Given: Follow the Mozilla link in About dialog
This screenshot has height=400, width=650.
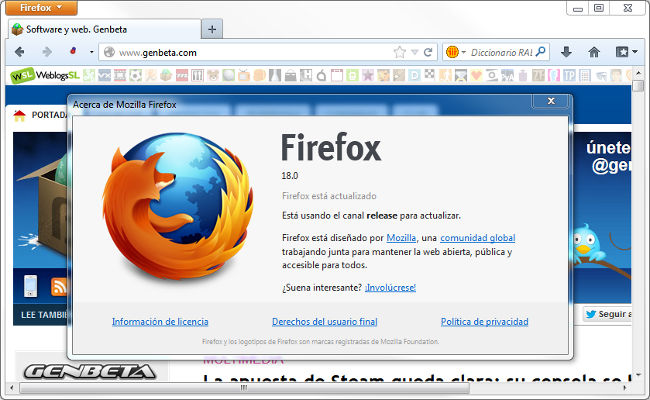Looking at the screenshot, I should pyautogui.click(x=401, y=238).
